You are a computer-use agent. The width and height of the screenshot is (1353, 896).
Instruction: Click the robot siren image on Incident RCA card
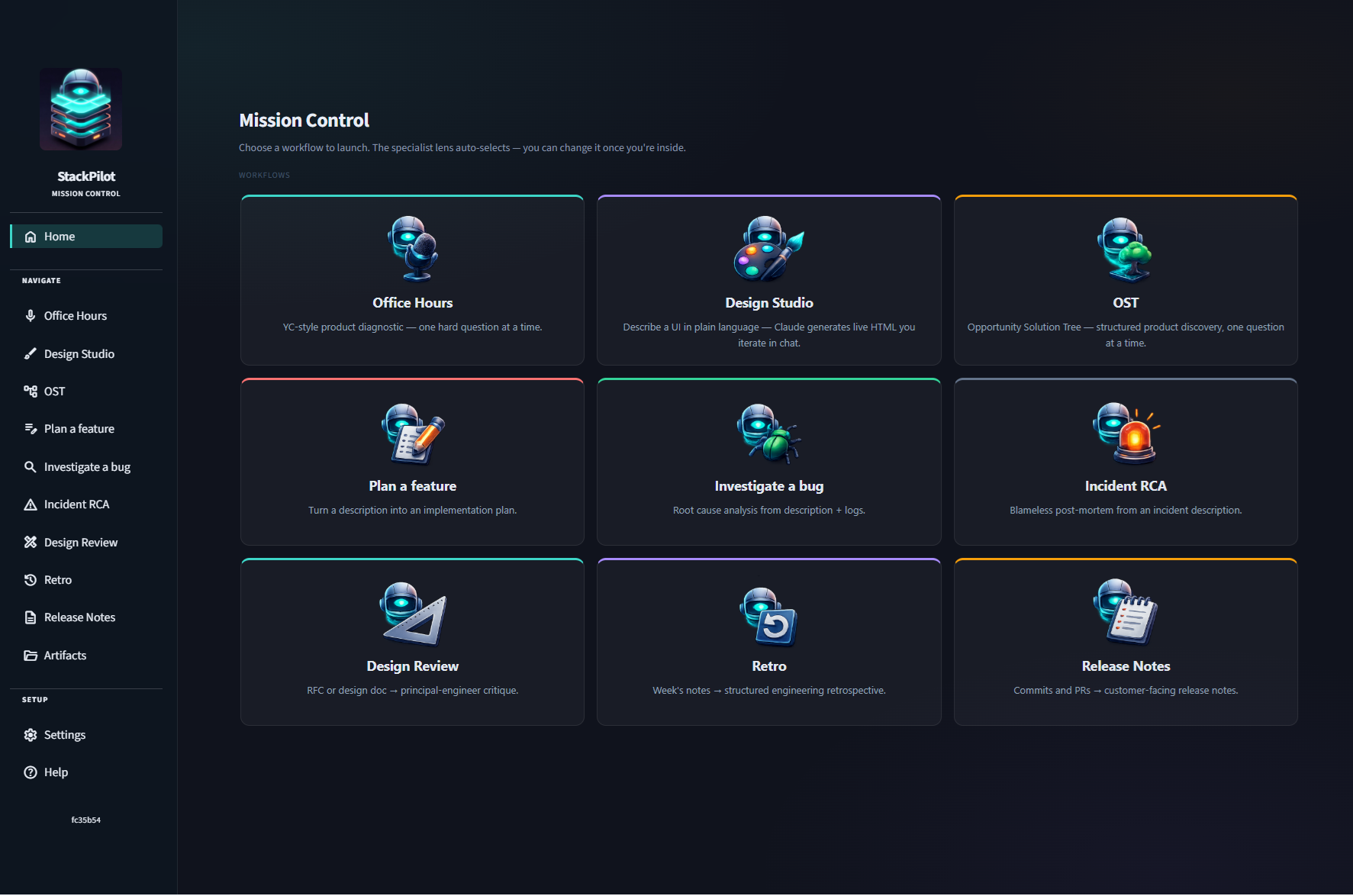[1126, 433]
